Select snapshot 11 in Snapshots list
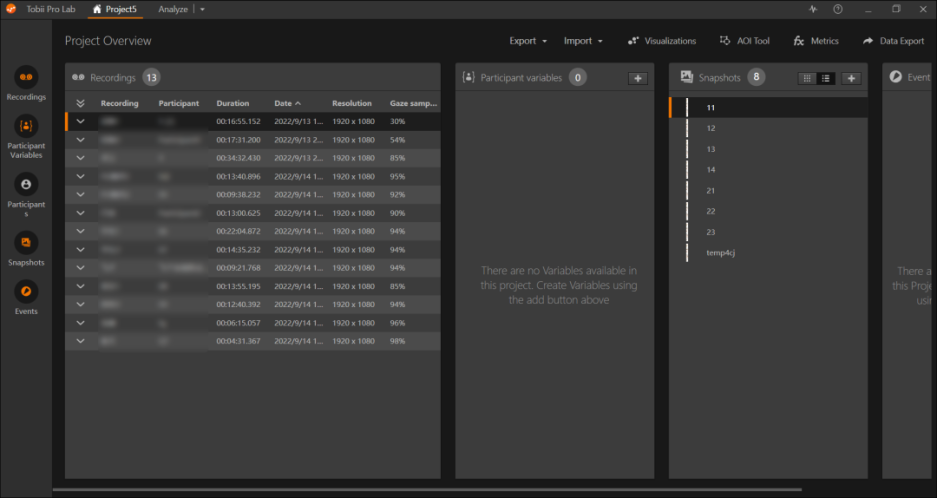 pos(768,108)
